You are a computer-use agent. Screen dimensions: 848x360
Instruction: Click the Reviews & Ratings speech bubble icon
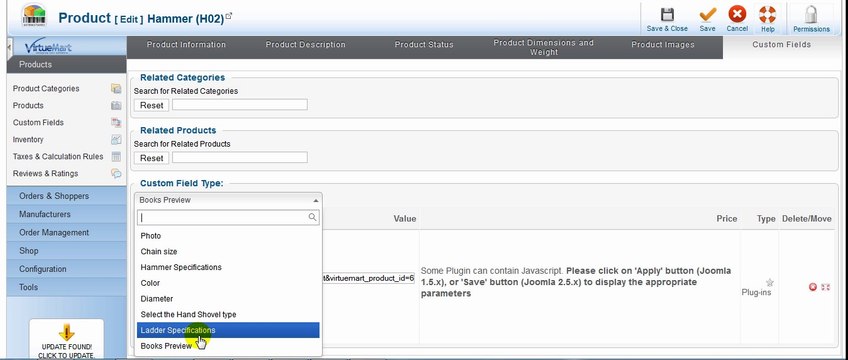point(116,174)
